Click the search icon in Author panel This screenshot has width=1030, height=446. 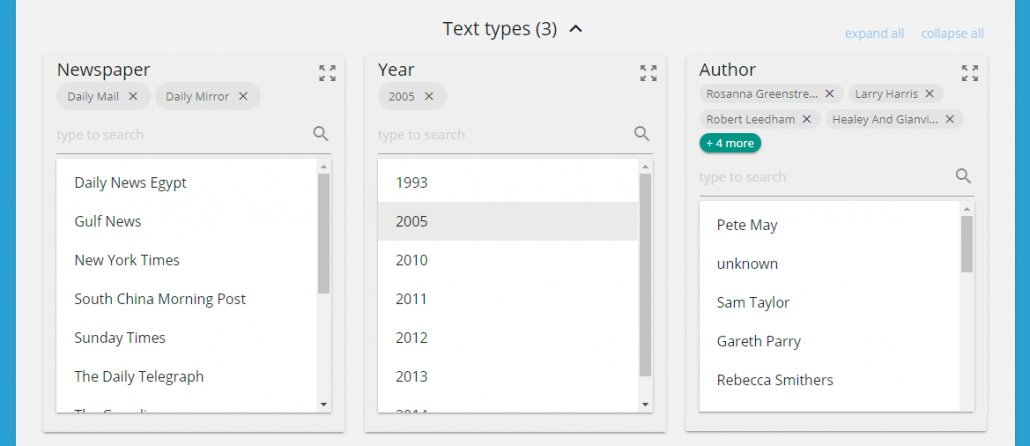pyautogui.click(x=963, y=176)
